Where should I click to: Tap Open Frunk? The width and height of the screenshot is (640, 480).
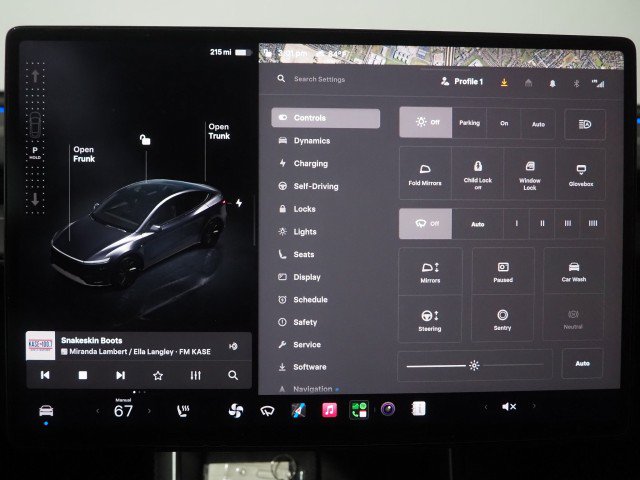(84, 154)
